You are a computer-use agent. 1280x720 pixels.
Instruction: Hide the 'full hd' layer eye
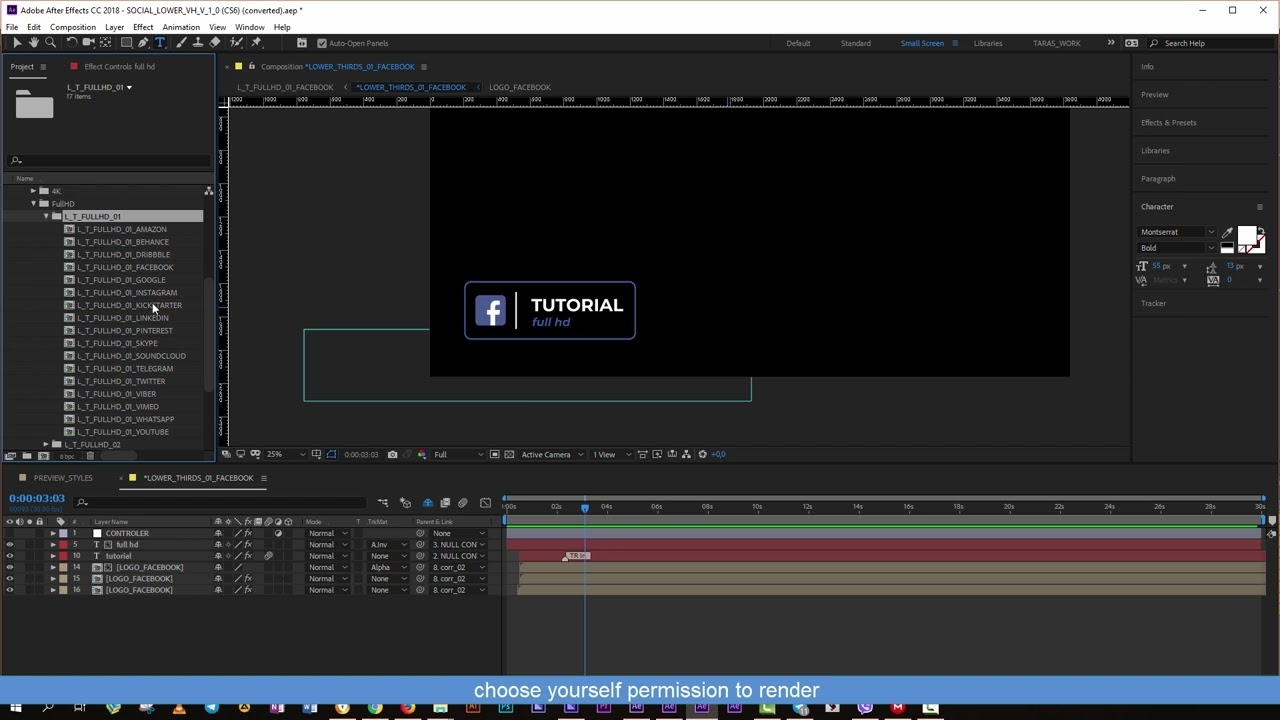pyautogui.click(x=10, y=545)
